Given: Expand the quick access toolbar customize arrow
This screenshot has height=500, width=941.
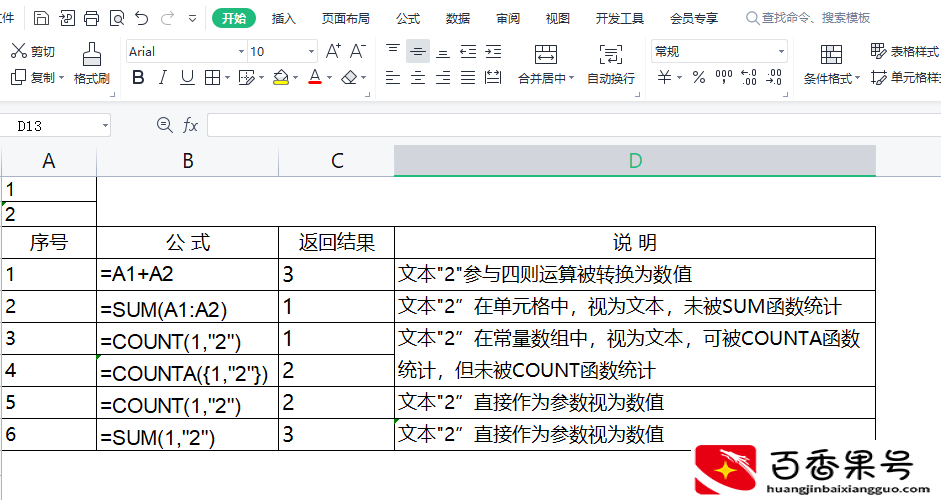Looking at the screenshot, I should coord(192,18).
